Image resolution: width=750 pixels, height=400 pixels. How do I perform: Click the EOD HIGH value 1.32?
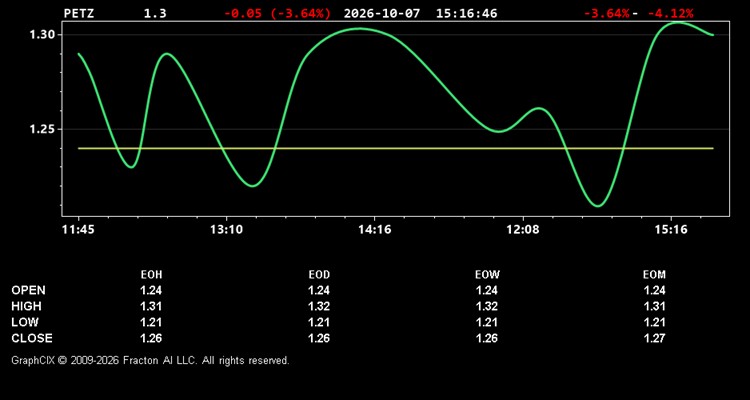(319, 306)
